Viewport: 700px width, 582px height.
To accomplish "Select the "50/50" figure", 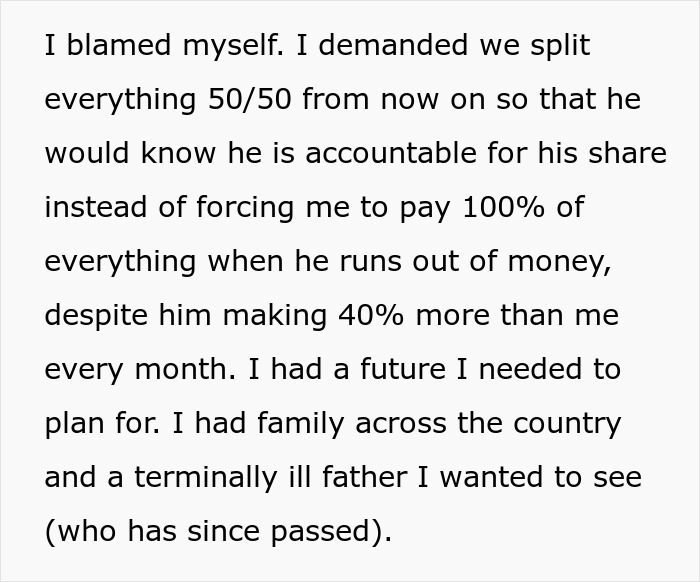I will (243, 100).
